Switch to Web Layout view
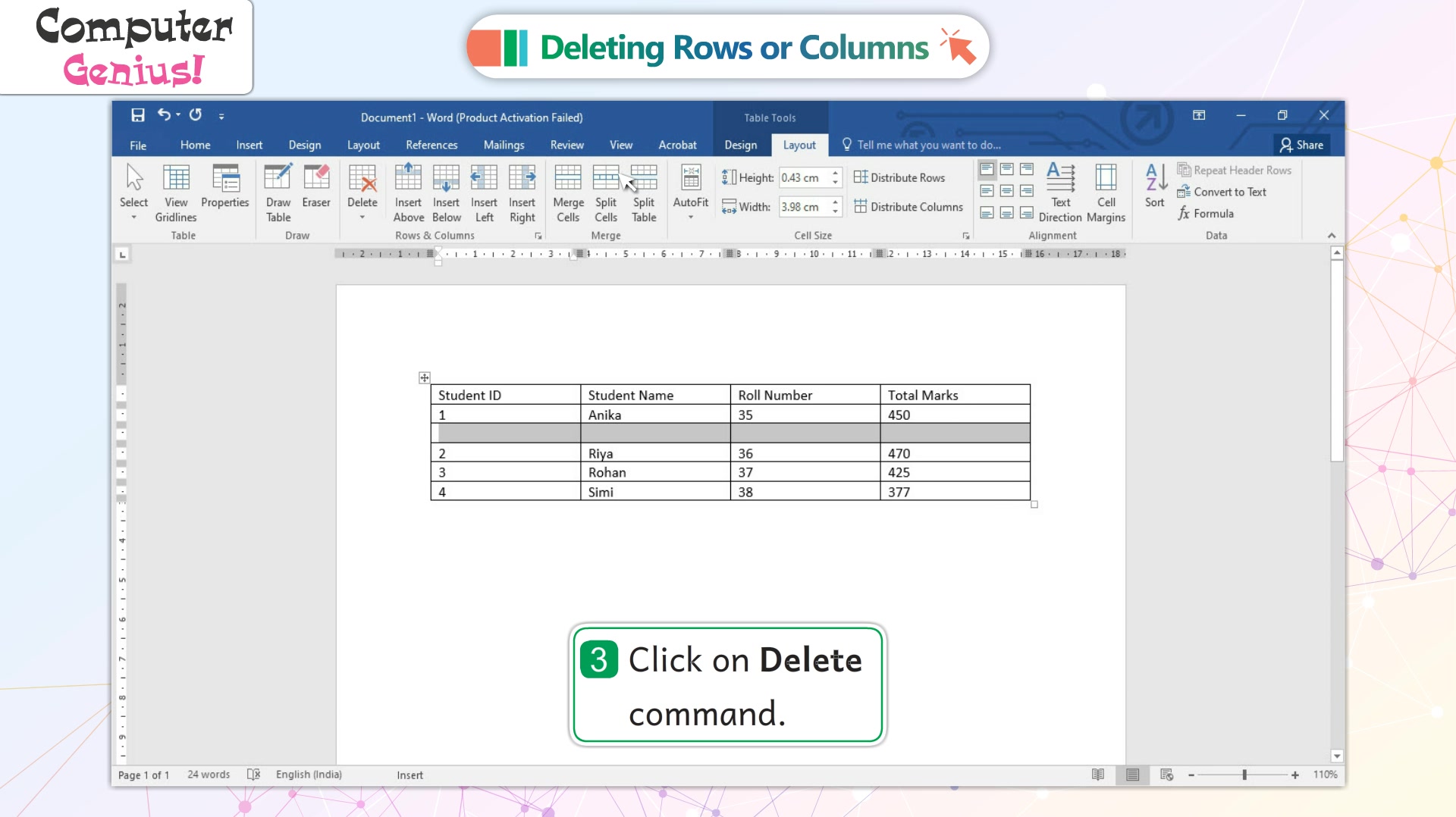The image size is (1456, 817). (1166, 775)
